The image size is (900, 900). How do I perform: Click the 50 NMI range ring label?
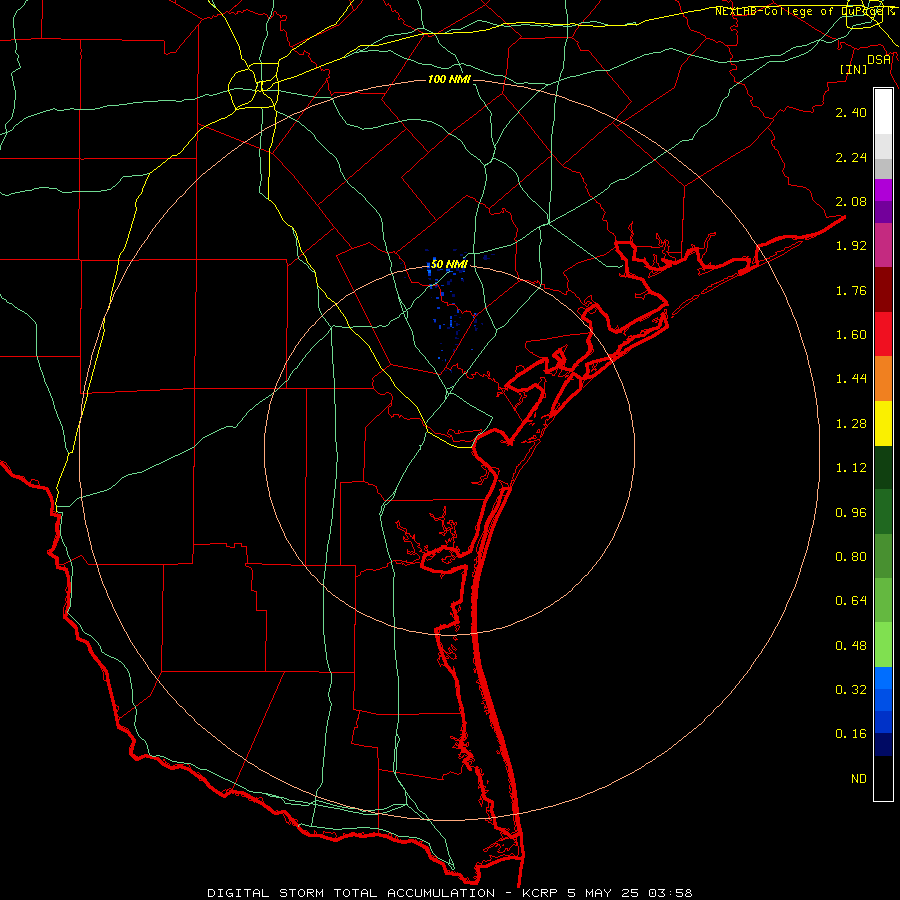(449, 264)
